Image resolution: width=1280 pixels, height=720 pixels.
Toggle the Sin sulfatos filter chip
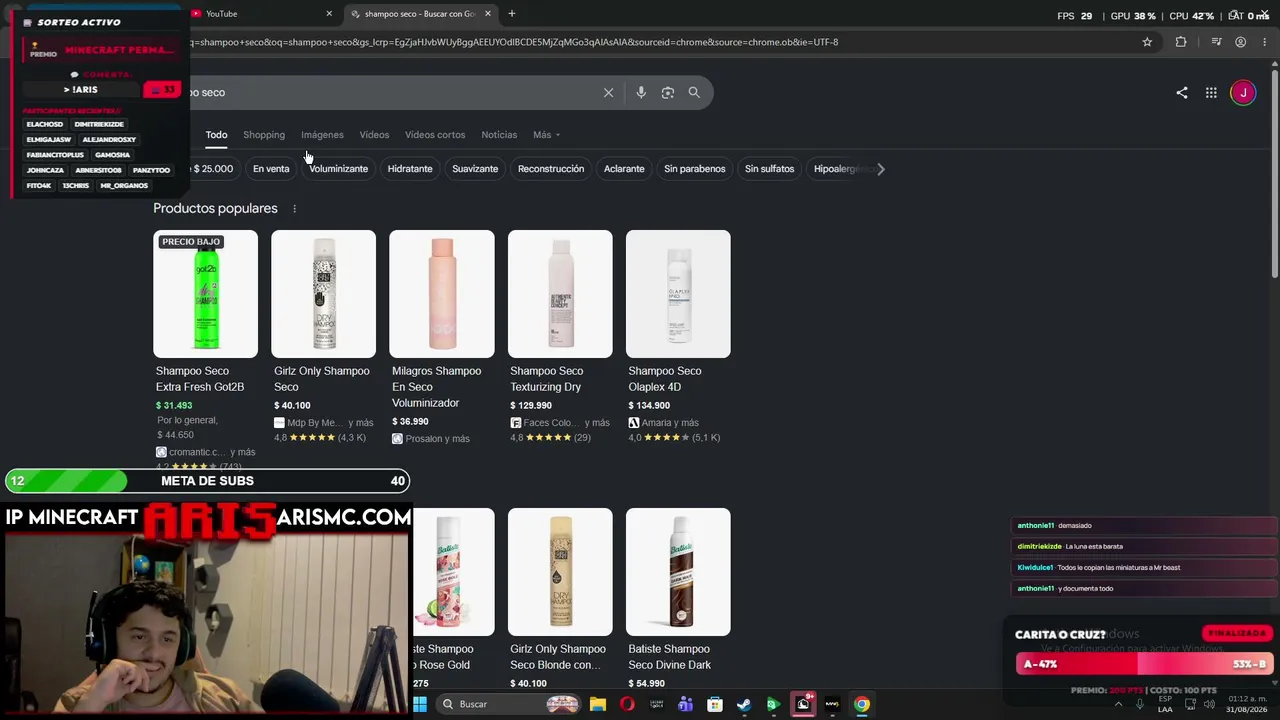(x=769, y=169)
